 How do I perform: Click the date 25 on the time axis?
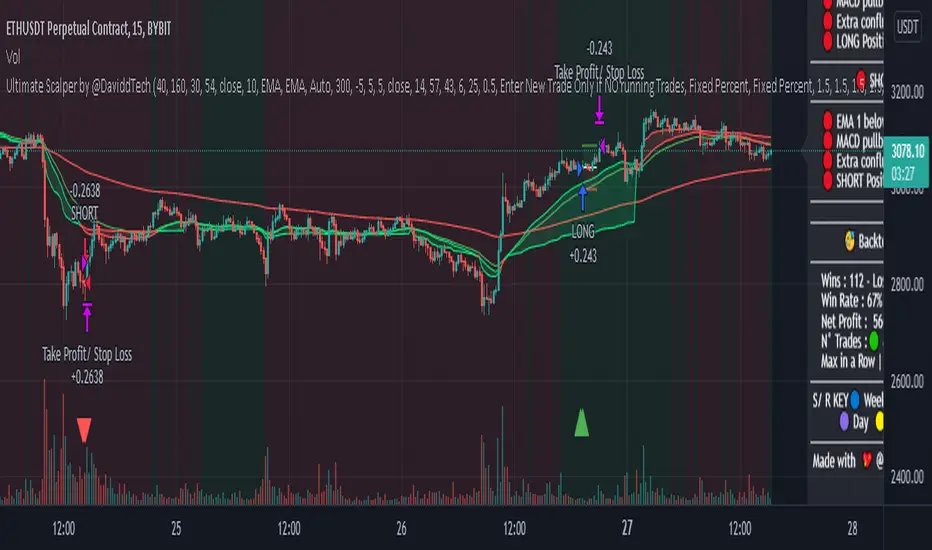[x=176, y=529]
